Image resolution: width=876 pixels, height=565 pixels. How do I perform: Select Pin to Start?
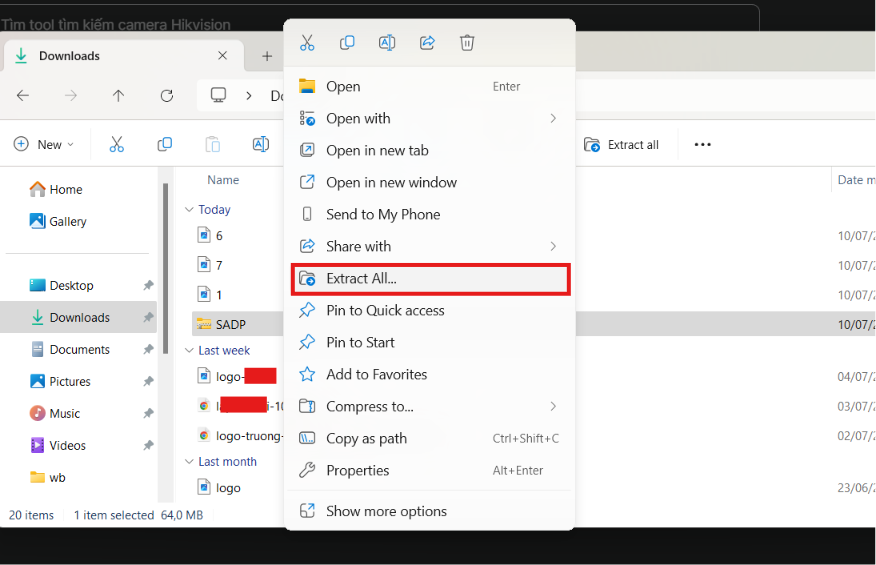tap(430, 343)
